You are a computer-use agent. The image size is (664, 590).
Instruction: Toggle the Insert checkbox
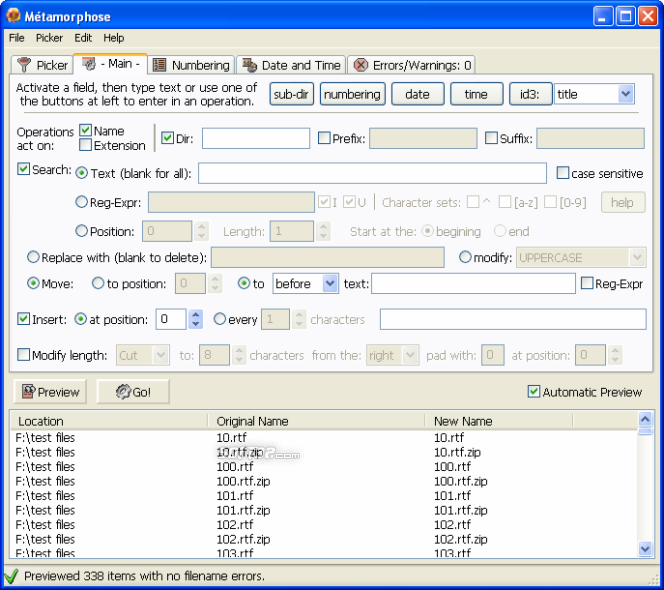click(x=24, y=319)
